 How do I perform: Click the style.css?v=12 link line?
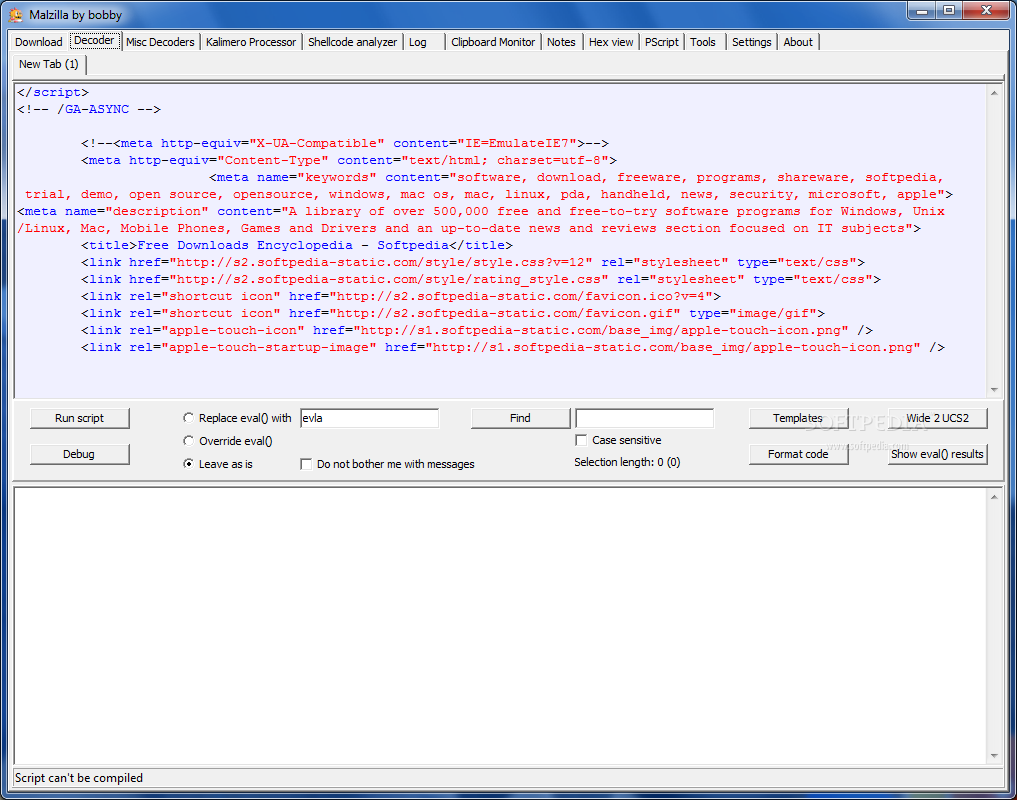tap(473, 262)
